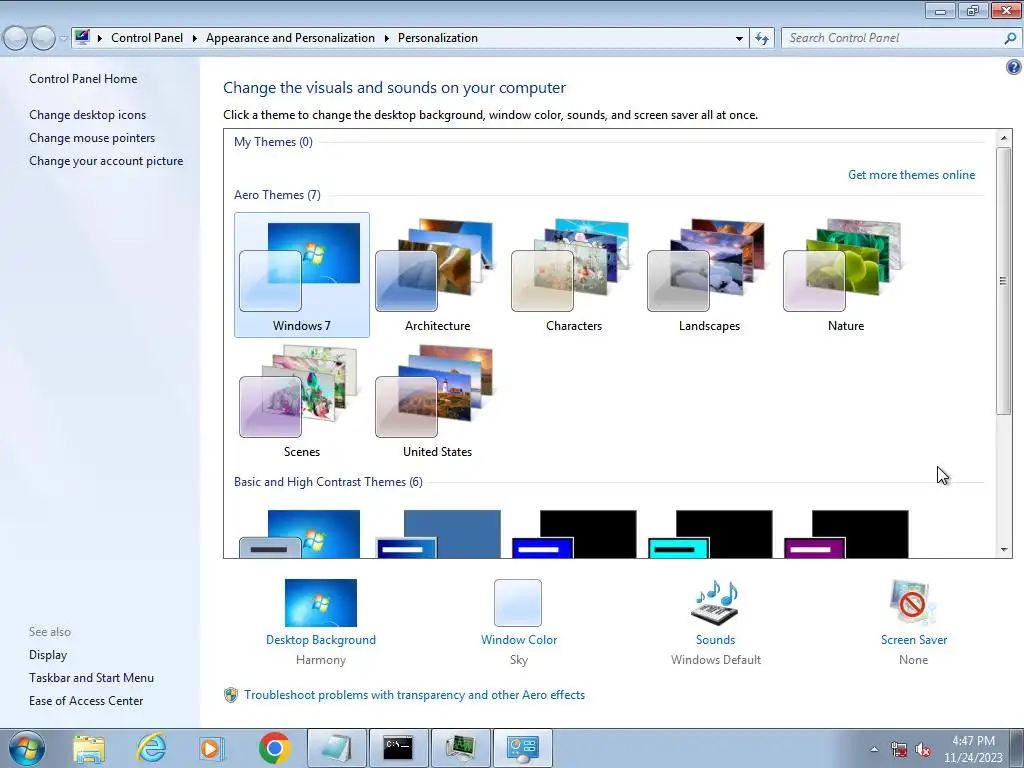This screenshot has width=1024, height=768.
Task: Open Change your account picture
Action: click(106, 161)
